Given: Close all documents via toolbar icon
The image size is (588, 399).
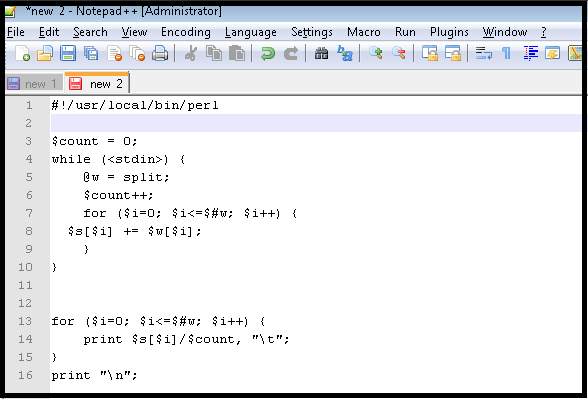Looking at the screenshot, I should (x=137, y=53).
